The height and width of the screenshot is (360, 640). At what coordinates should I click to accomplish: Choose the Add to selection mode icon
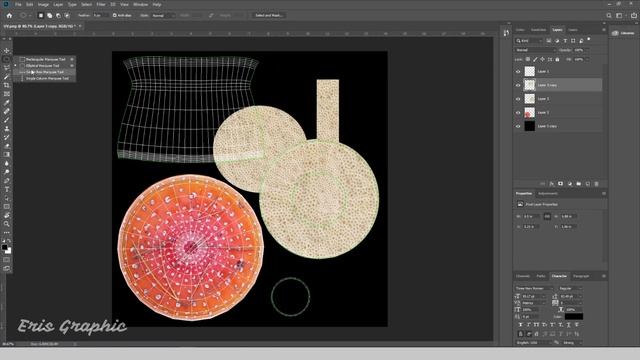click(x=49, y=16)
